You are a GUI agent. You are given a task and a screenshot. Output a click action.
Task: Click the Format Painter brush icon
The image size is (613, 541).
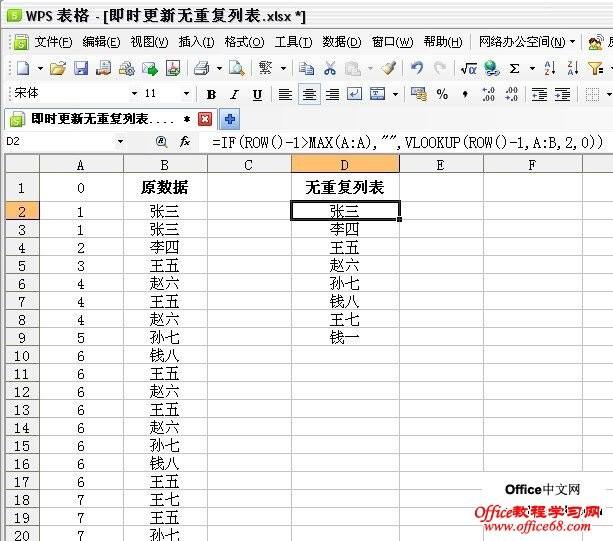pyautogui.click(x=389, y=69)
